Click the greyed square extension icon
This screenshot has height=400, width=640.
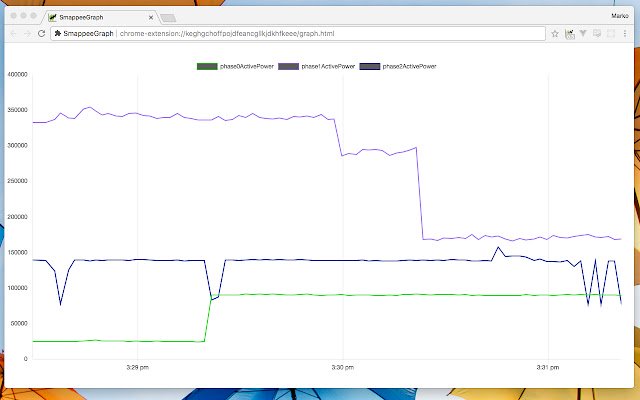(x=611, y=33)
